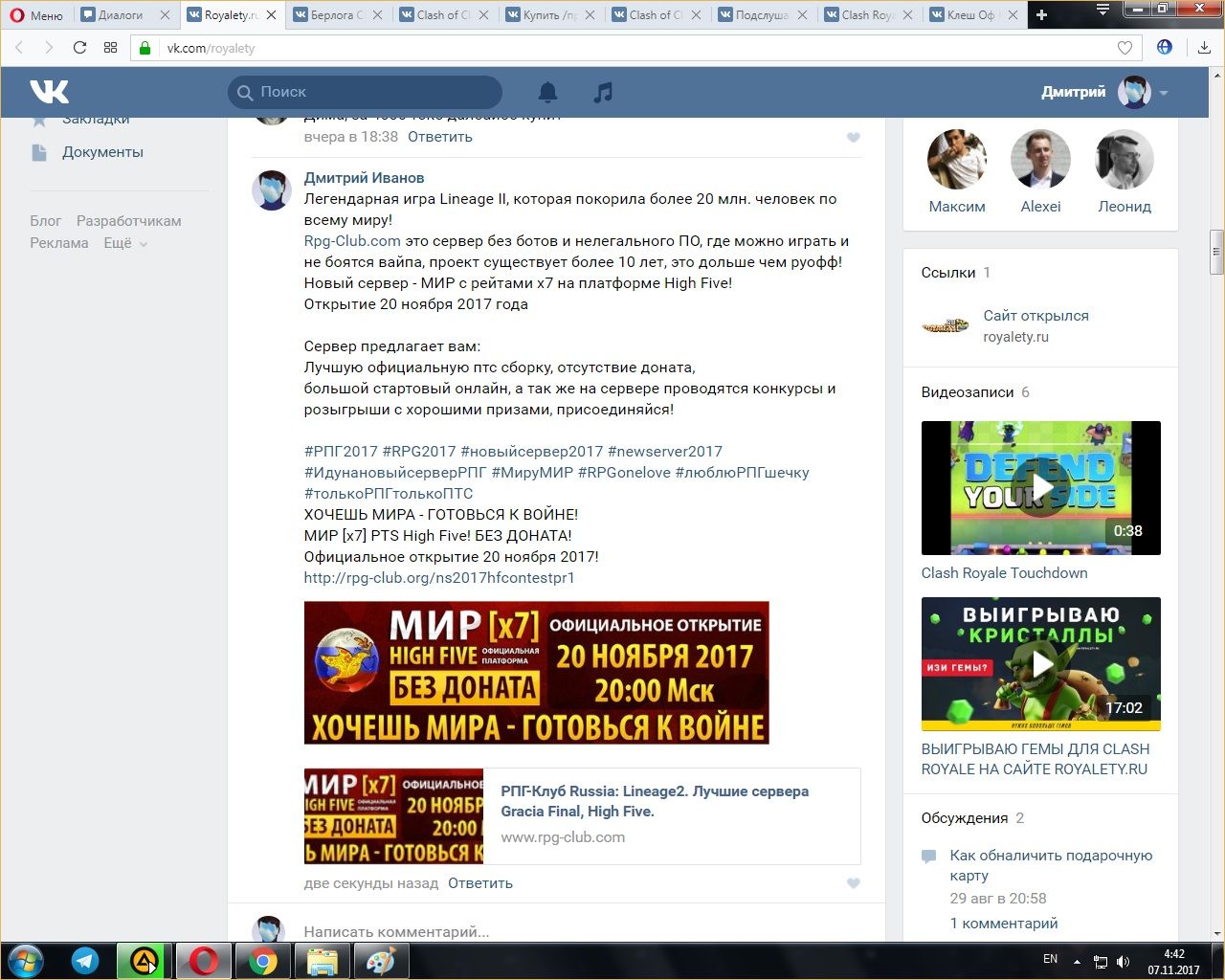The width and height of the screenshot is (1225, 980).
Task: Open hashtag #РПГ2017
Action: click(x=341, y=452)
